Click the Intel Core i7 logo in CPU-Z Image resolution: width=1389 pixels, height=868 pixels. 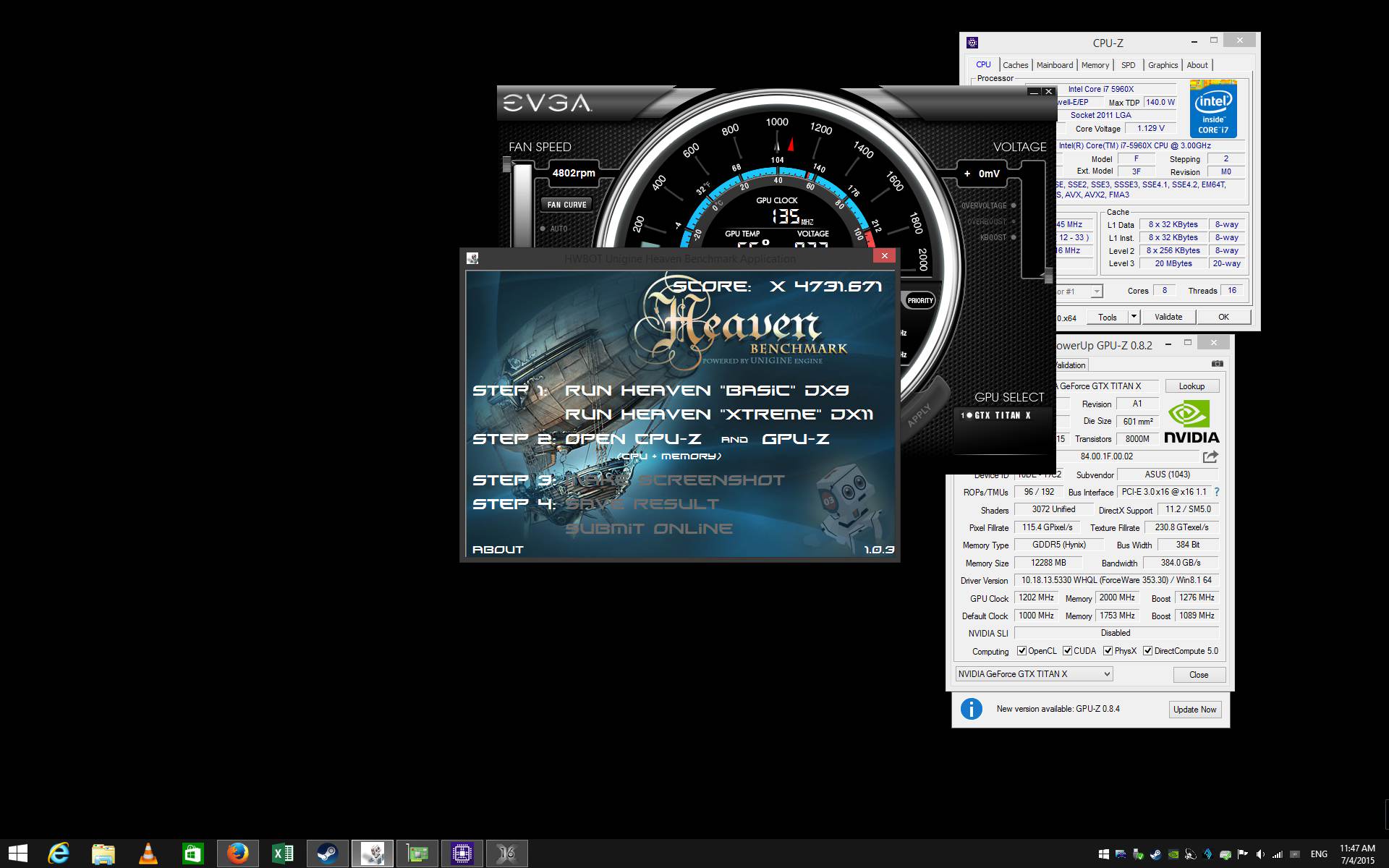1213,109
